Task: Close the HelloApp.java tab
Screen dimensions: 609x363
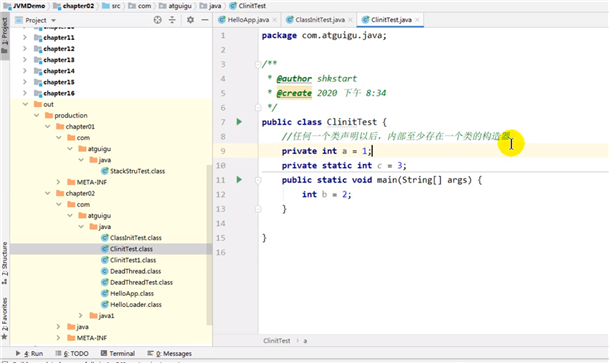Action: tap(275, 20)
